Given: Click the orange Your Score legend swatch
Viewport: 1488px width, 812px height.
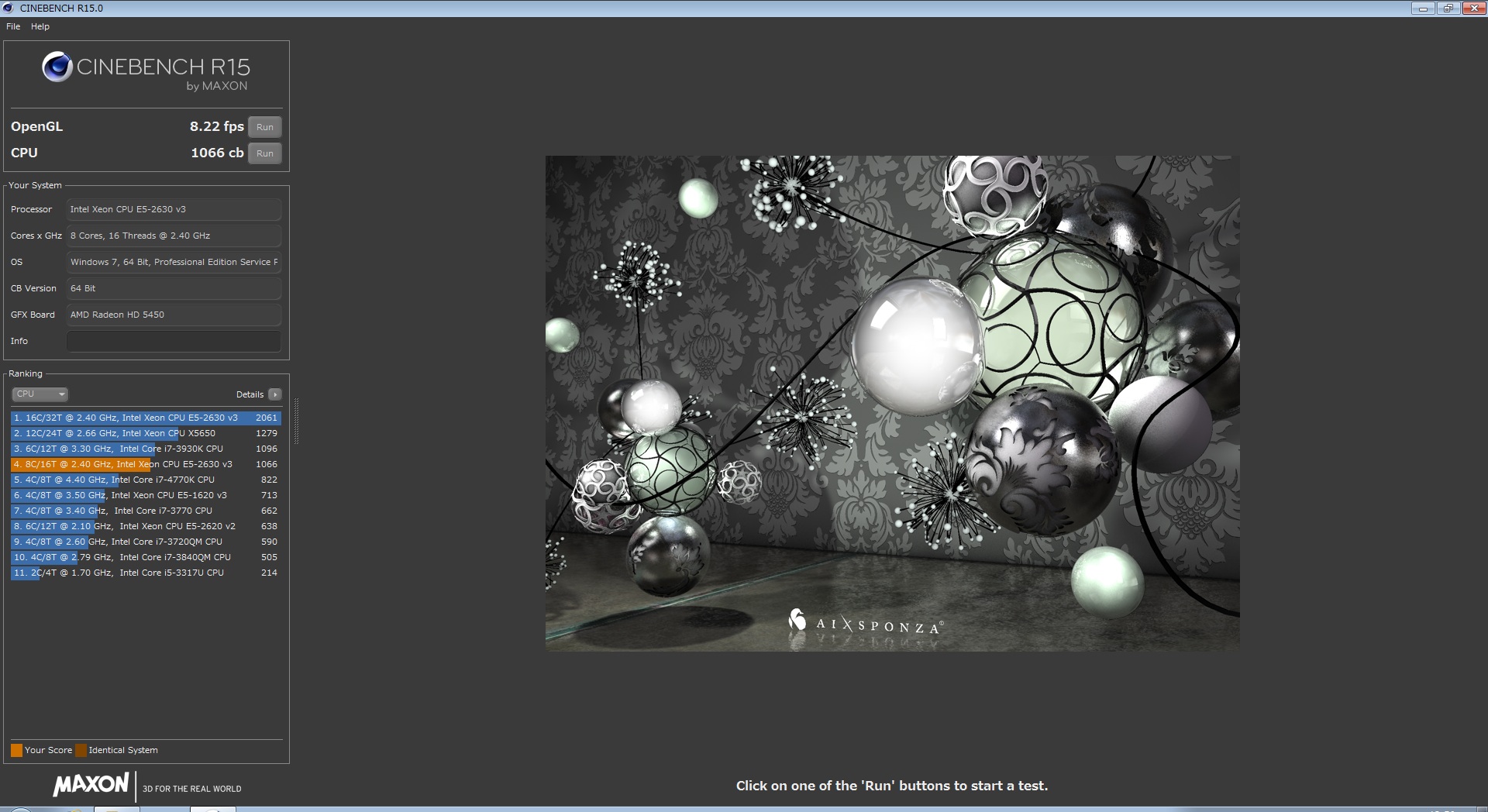Looking at the screenshot, I should 16,750.
